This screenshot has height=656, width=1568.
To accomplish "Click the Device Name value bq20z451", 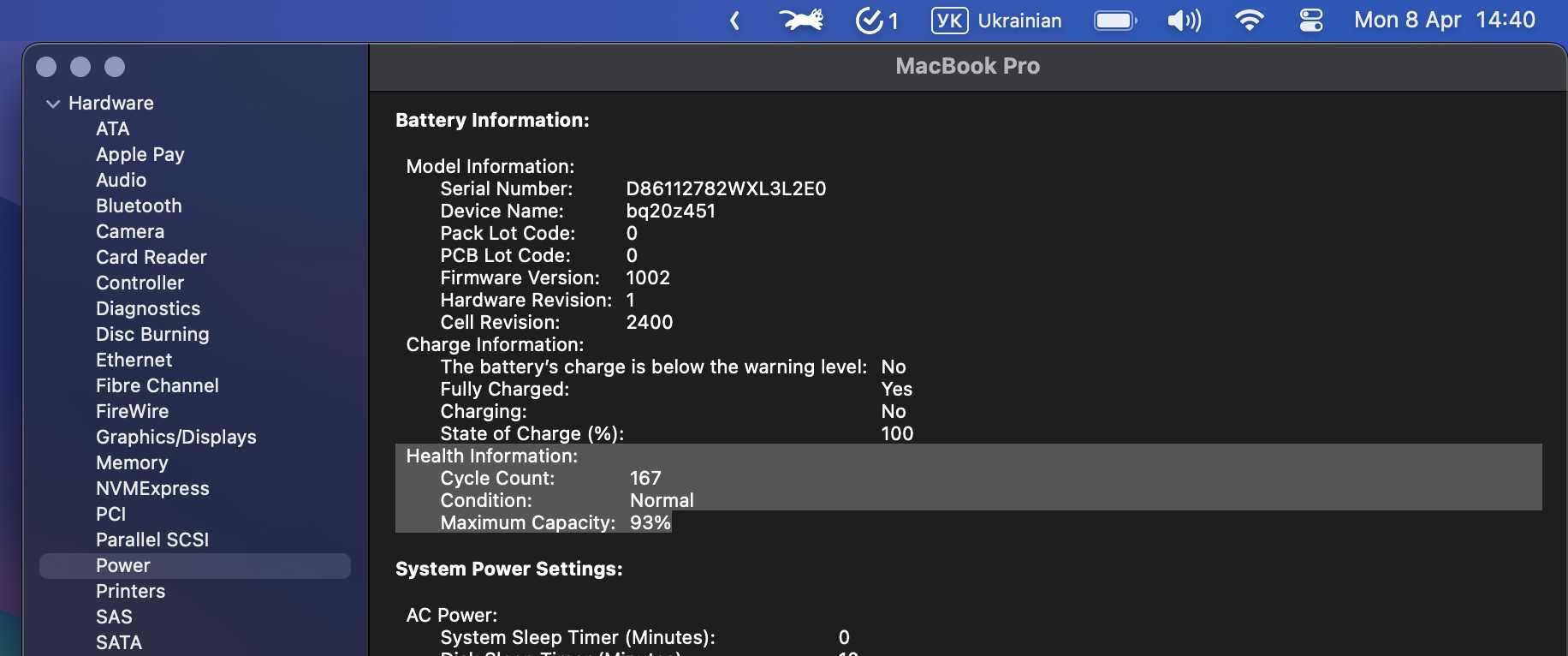I will 670,211.
